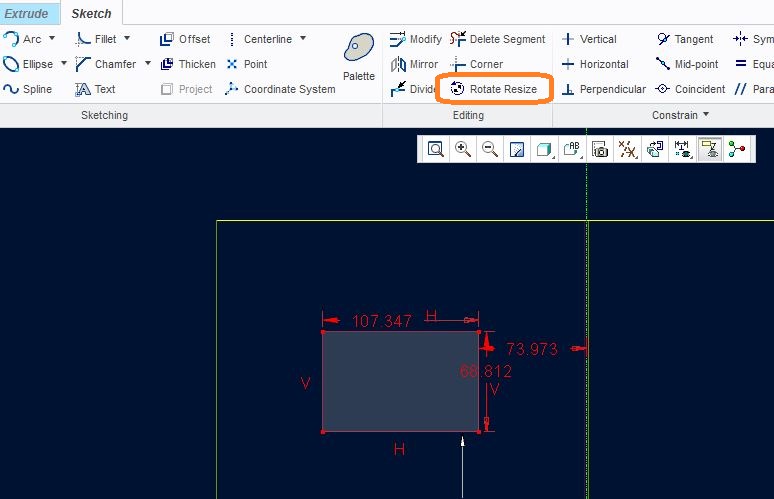
Task: Expand the Centerline dropdown arrow
Action: pyautogui.click(x=303, y=38)
